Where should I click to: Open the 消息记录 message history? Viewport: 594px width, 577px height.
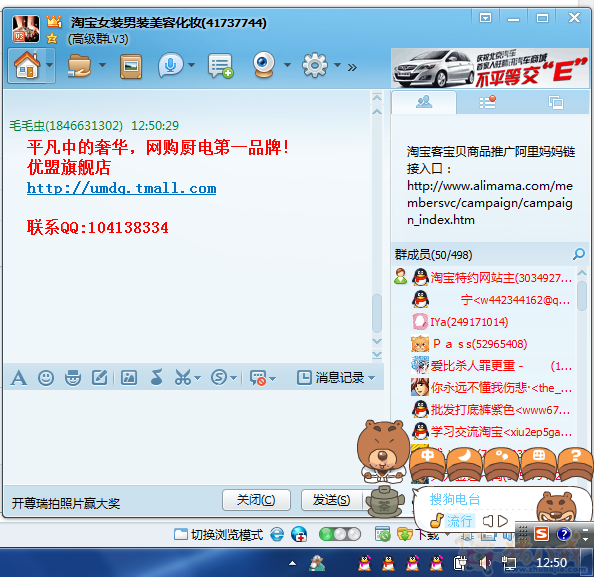click(330, 378)
